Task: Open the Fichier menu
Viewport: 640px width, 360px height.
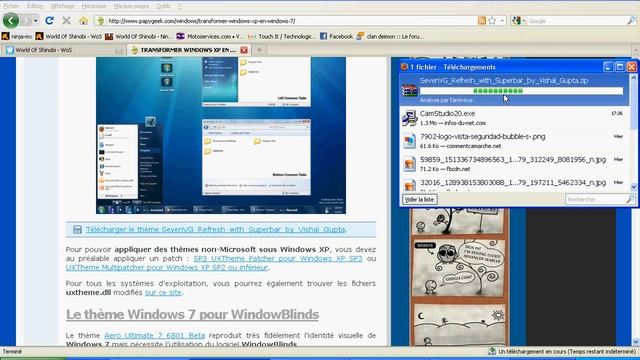Action: point(11,6)
